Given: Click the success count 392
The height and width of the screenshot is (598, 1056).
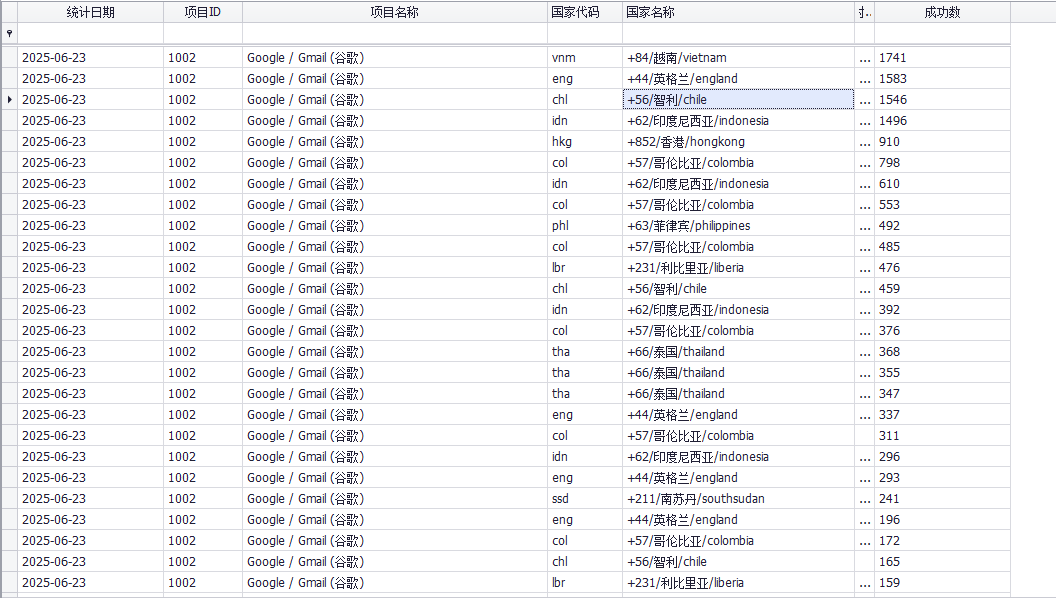Looking at the screenshot, I should point(942,310).
